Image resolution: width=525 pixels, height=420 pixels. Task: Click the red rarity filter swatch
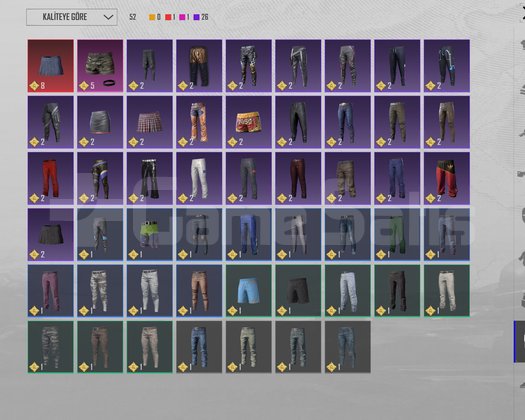[x=168, y=17]
